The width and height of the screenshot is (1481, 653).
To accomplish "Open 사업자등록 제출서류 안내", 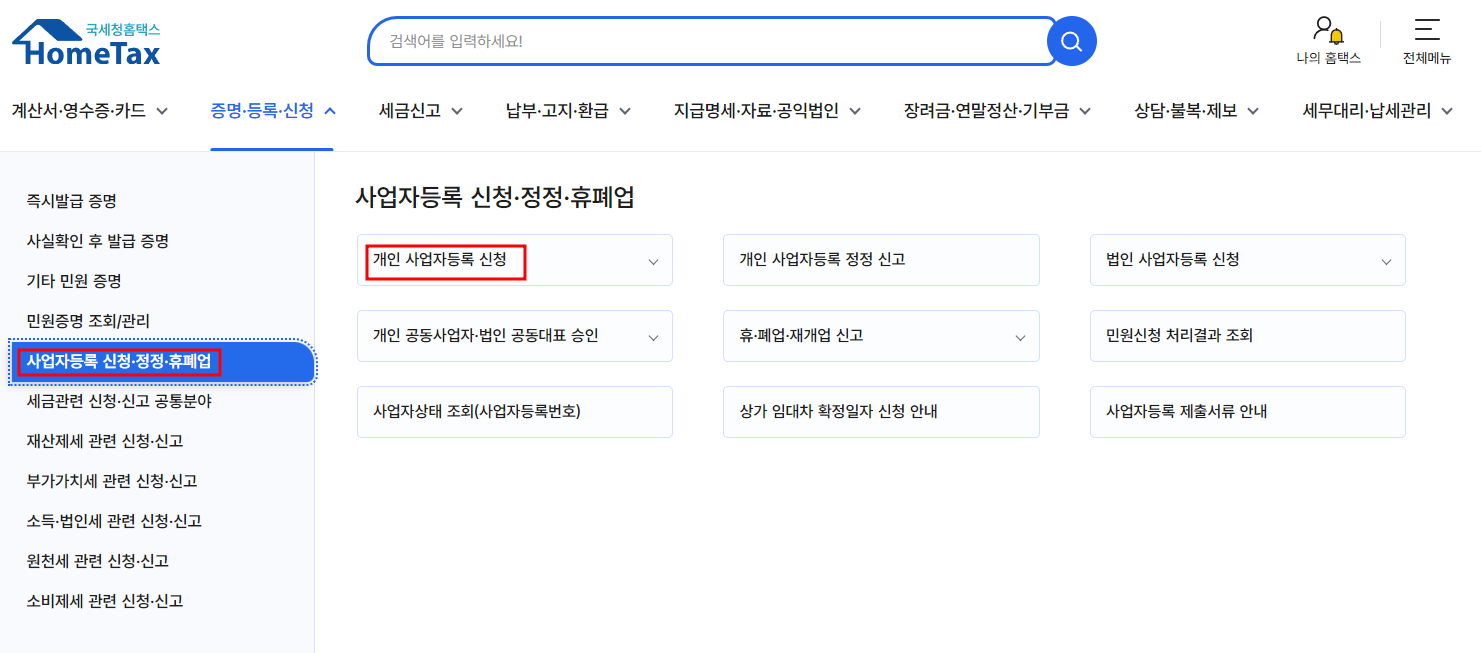I will pyautogui.click(x=1248, y=412).
